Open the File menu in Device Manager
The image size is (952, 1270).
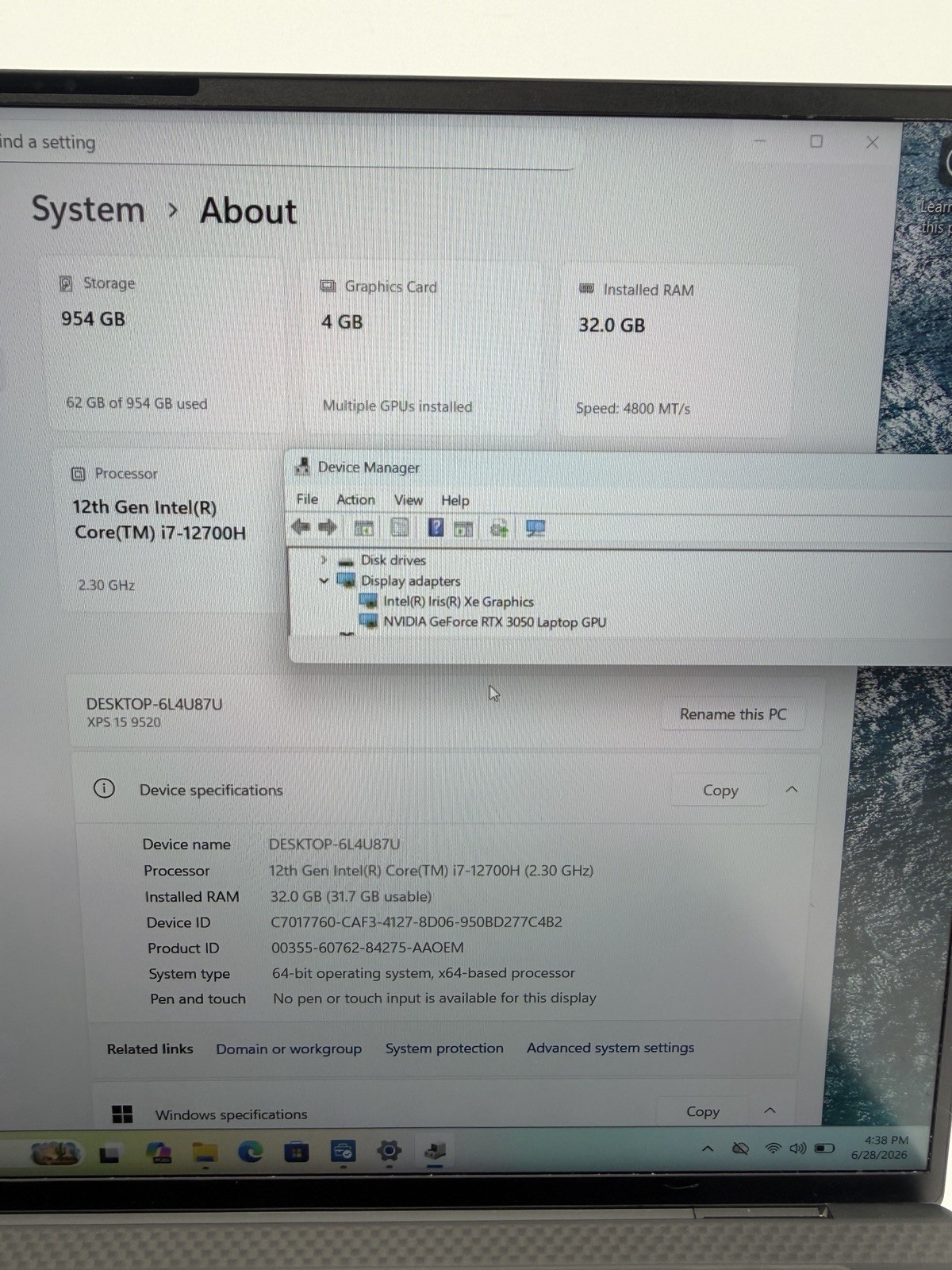[307, 499]
